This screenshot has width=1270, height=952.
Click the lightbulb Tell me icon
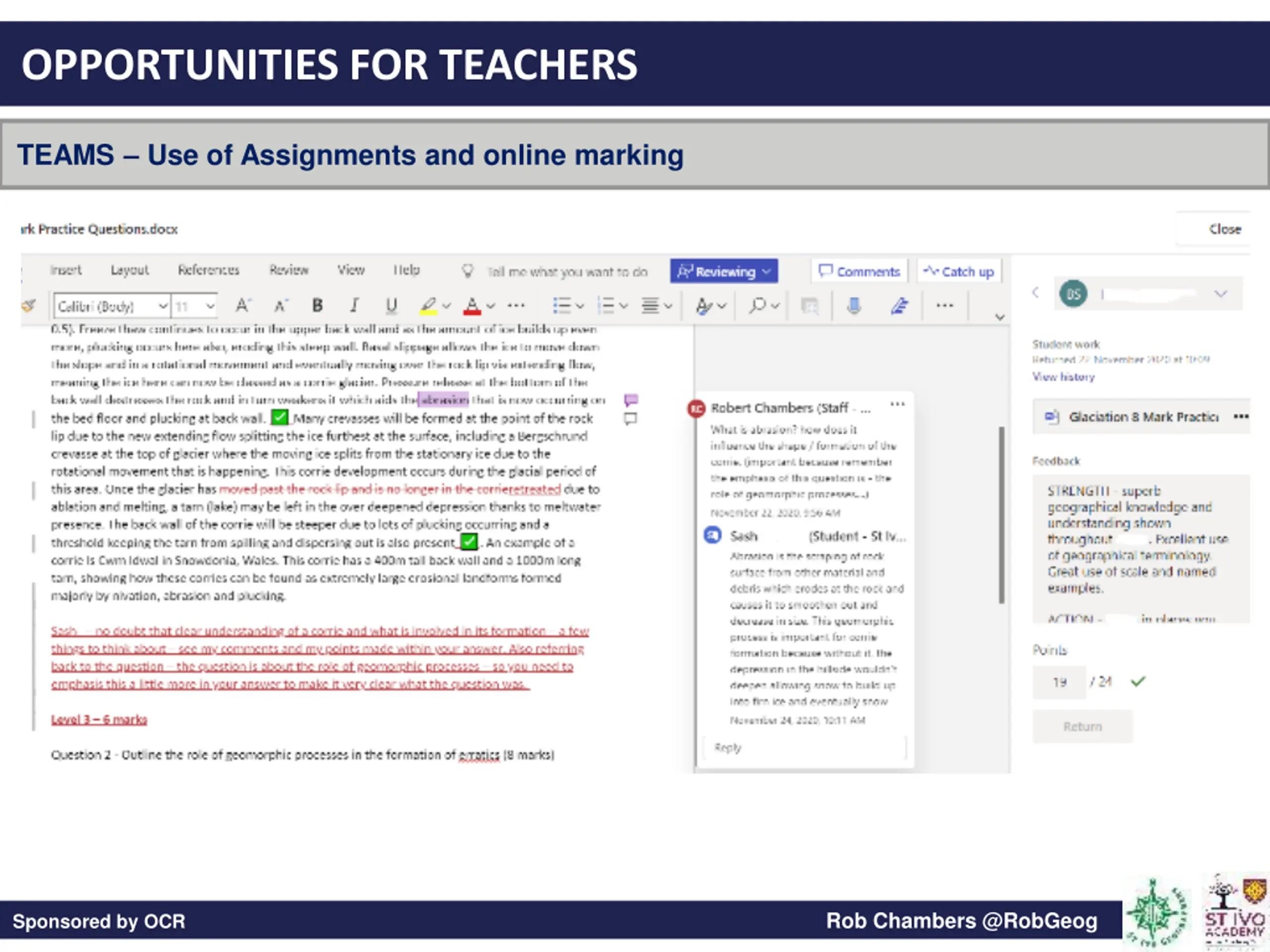point(468,271)
